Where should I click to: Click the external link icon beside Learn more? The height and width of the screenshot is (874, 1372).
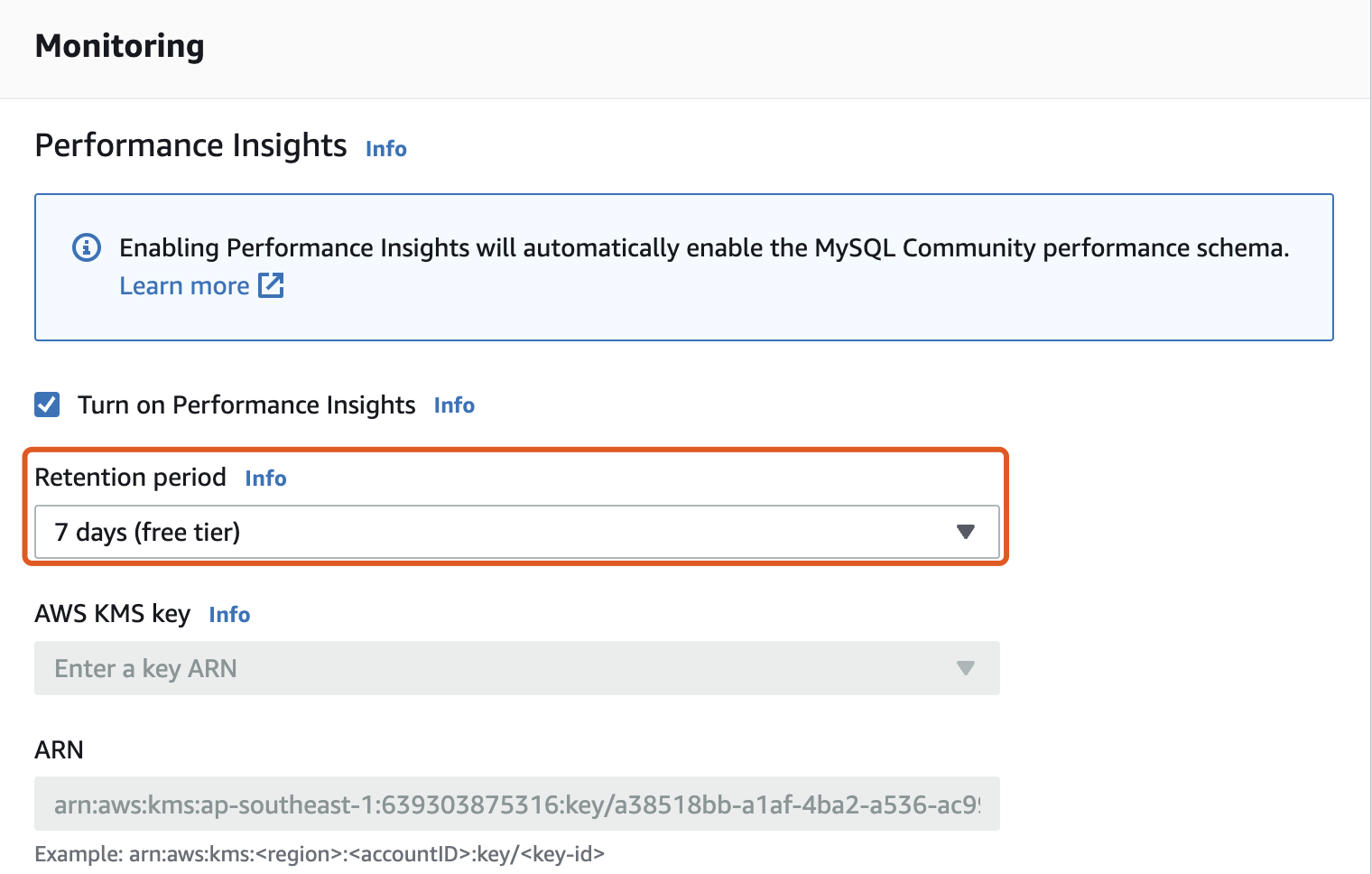point(271,285)
